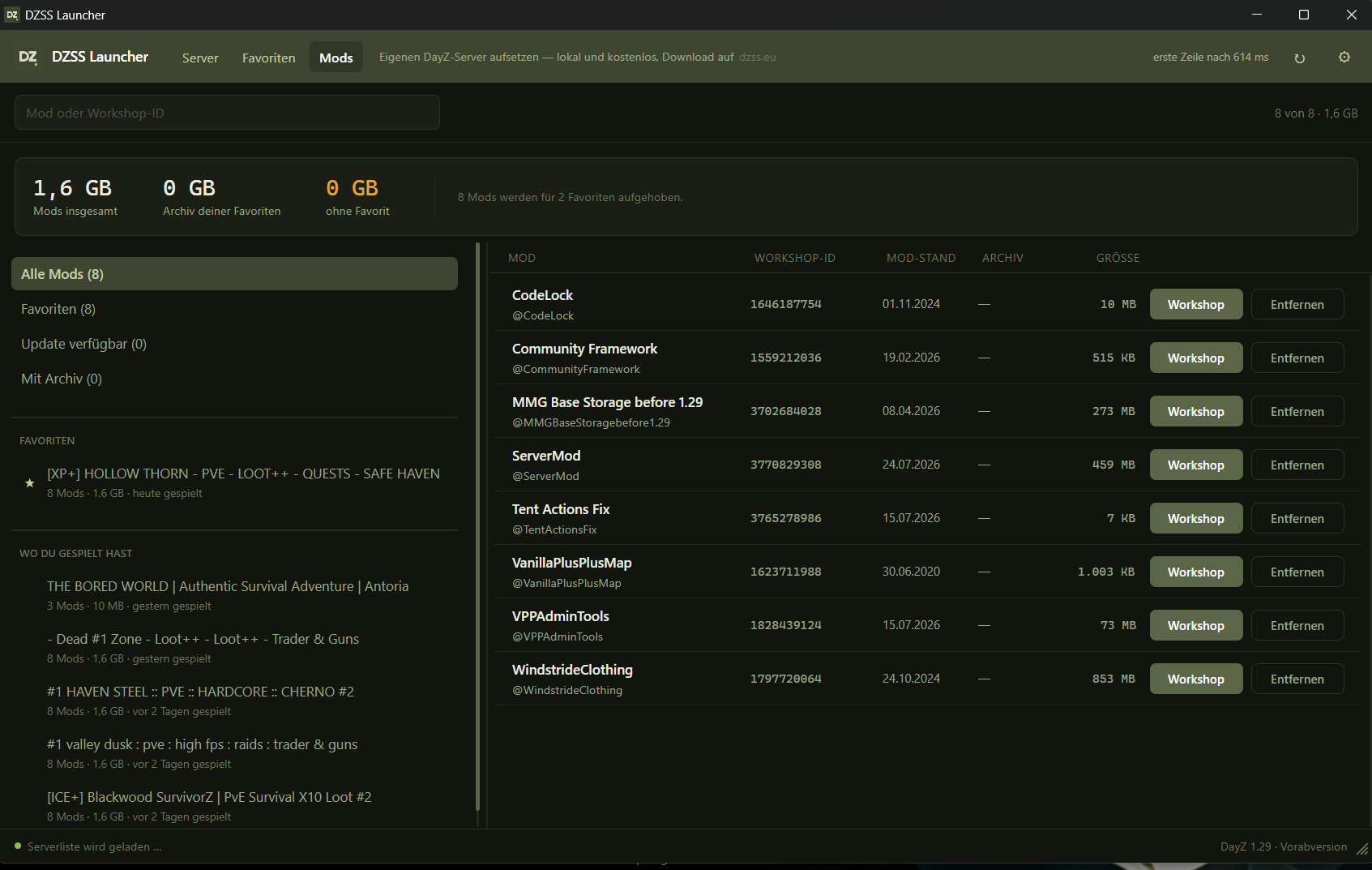Select the Update verfügbar (0) filter
The width and height of the screenshot is (1372, 870).
point(234,344)
